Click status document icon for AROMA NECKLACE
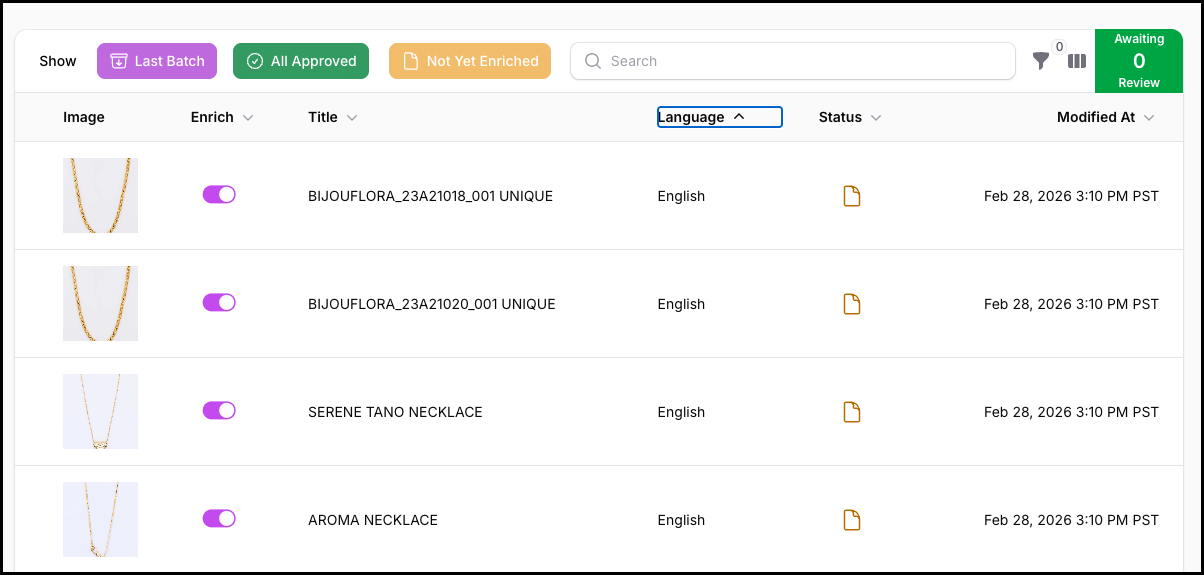This screenshot has height=575, width=1204. pos(851,520)
